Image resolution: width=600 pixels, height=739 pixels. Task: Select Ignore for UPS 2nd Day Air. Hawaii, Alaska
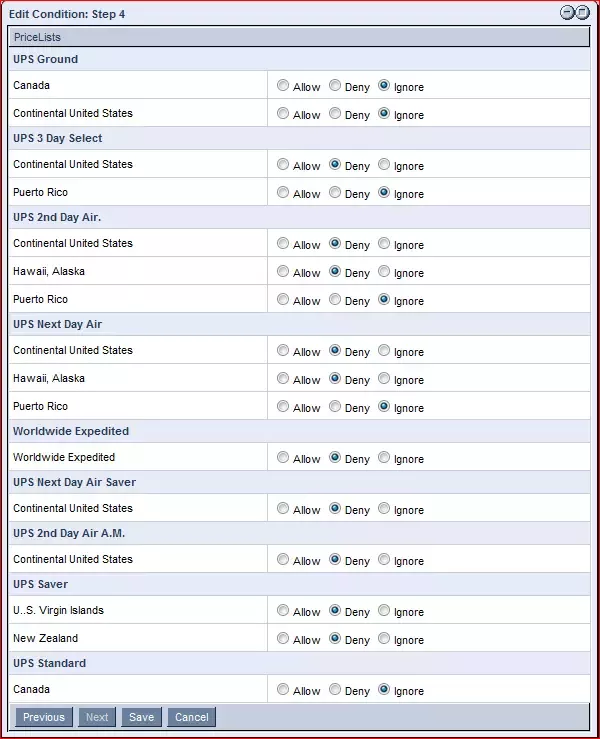coord(384,271)
